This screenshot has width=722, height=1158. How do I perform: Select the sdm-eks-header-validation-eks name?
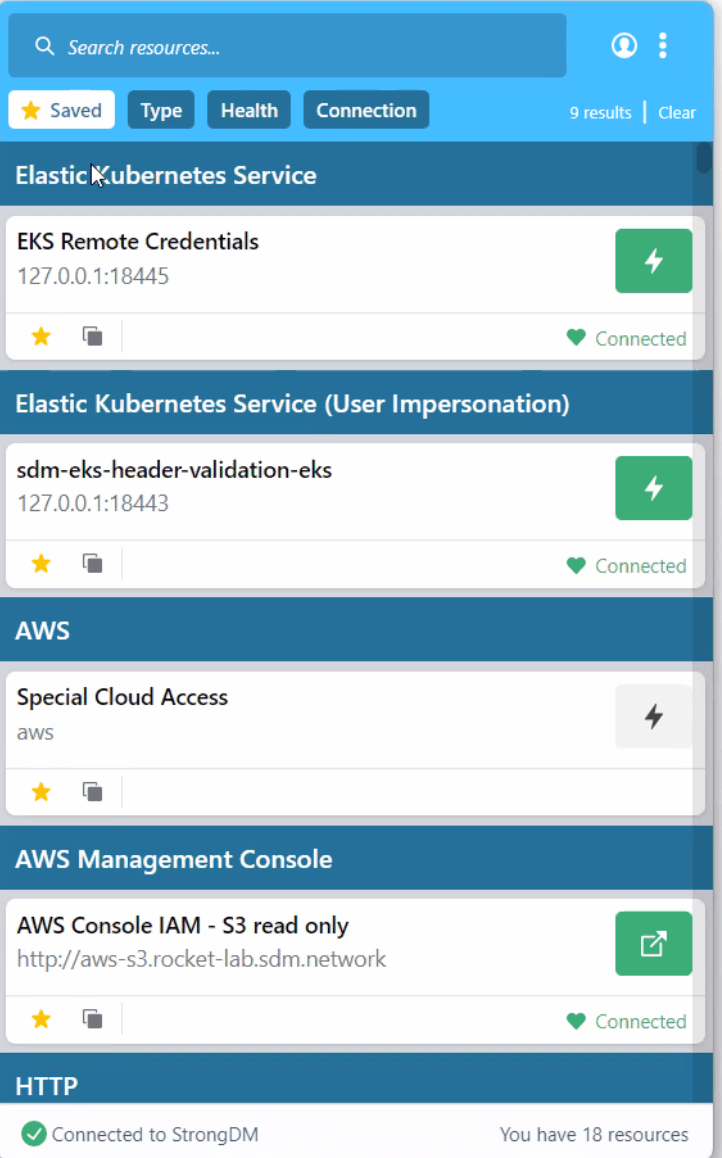(x=174, y=470)
